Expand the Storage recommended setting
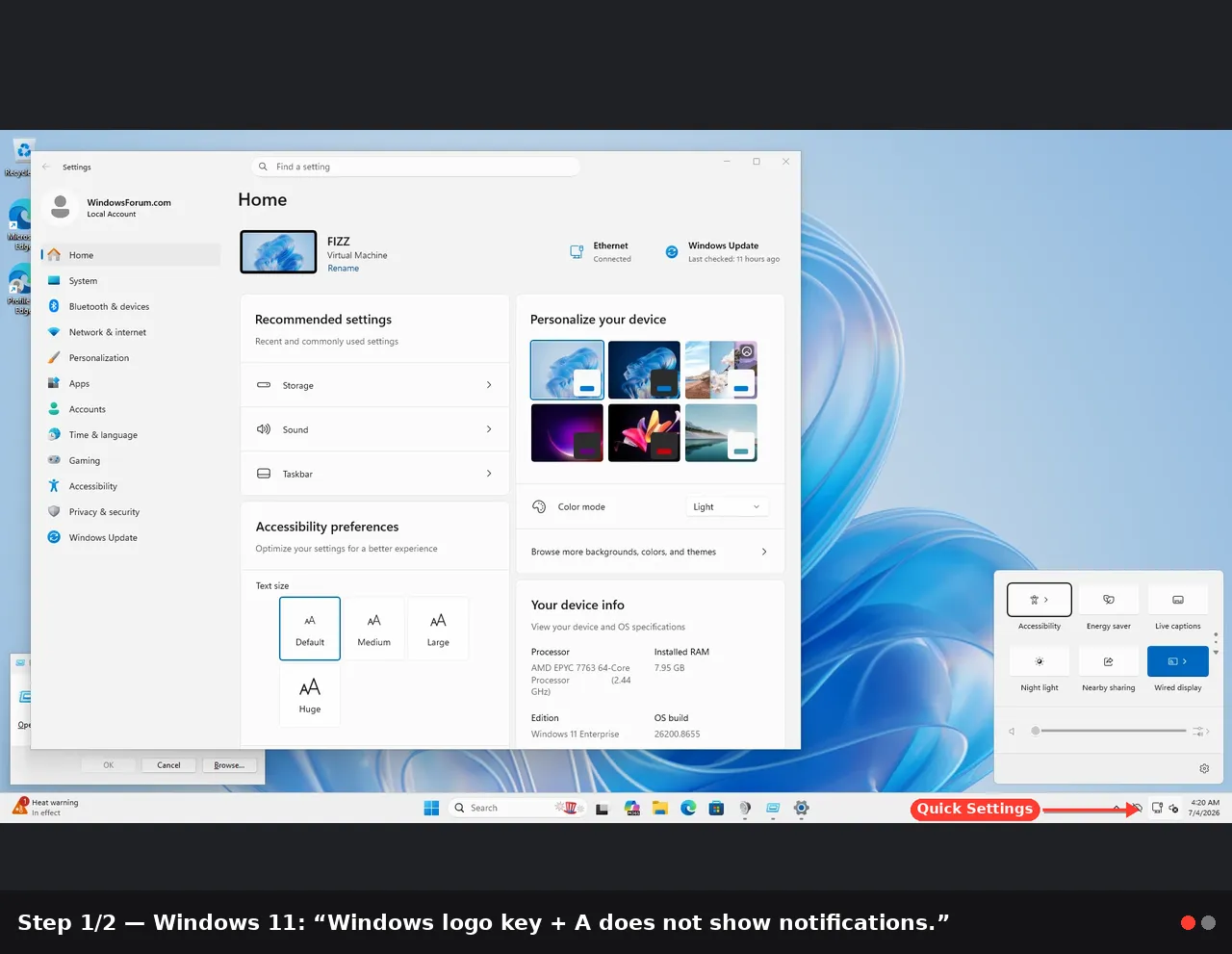 click(x=374, y=385)
